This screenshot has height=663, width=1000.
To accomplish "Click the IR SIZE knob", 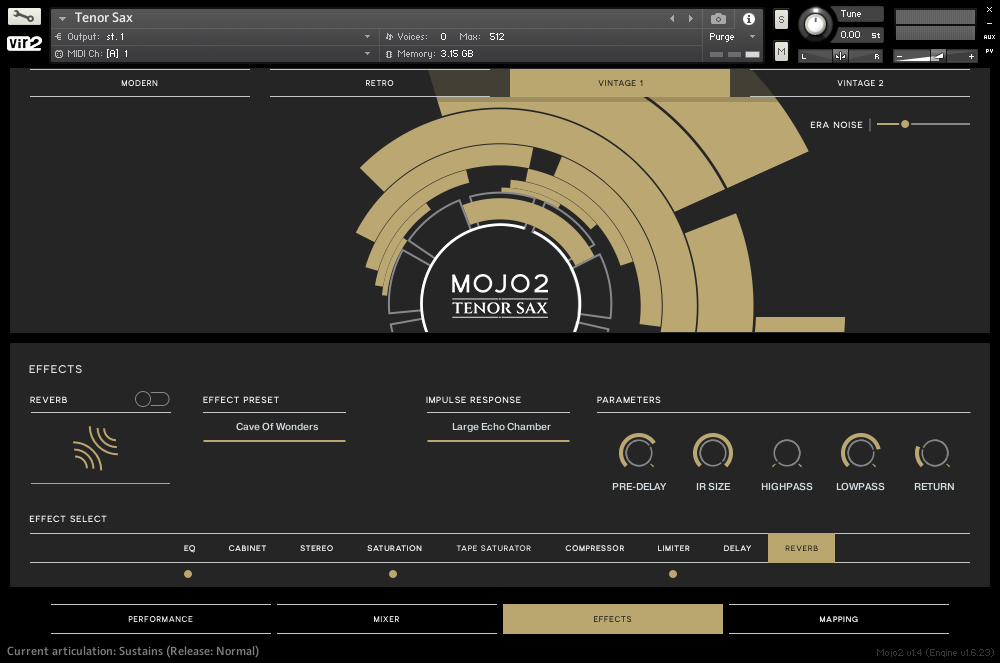I will click(713, 453).
